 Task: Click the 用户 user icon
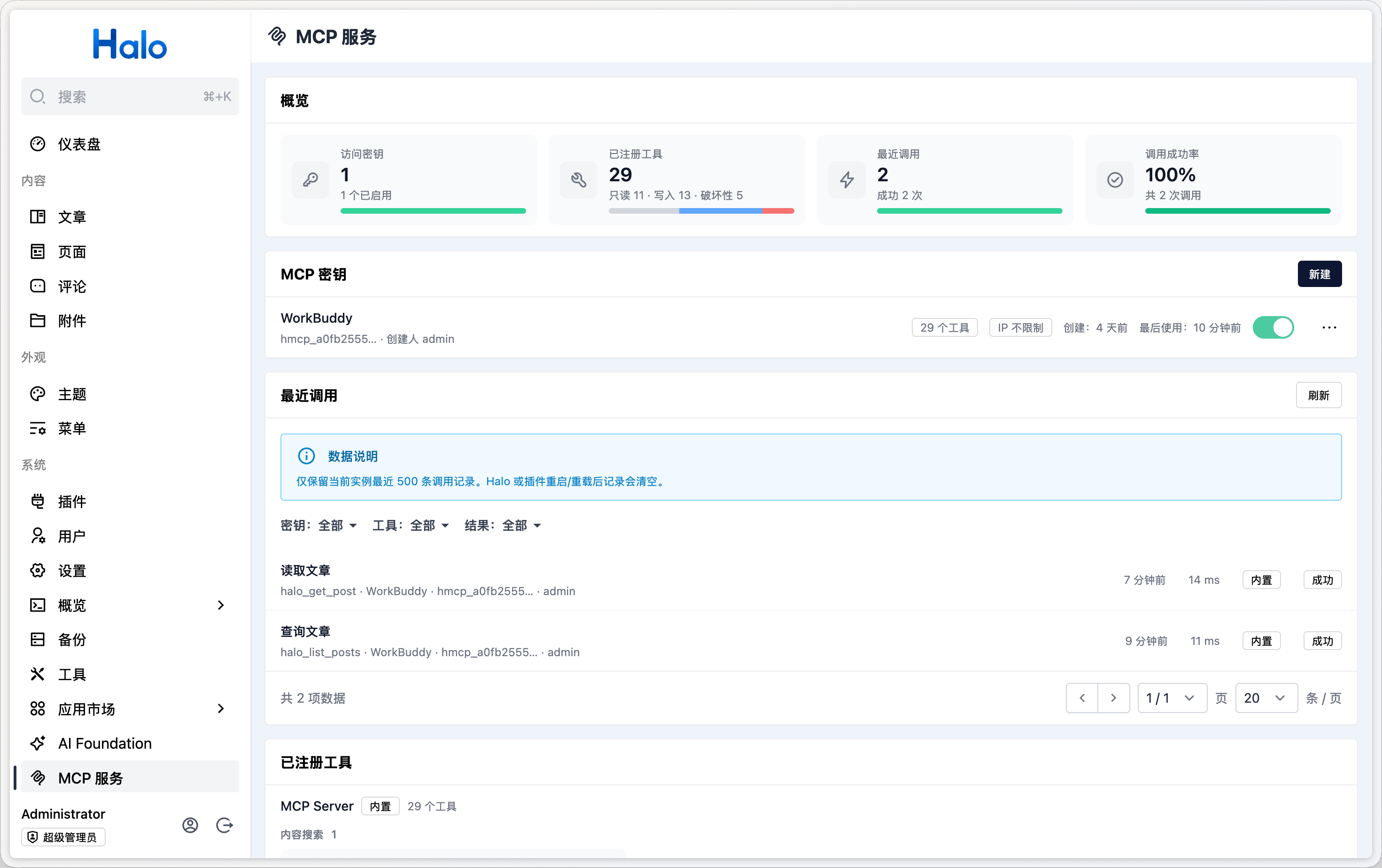click(x=38, y=536)
